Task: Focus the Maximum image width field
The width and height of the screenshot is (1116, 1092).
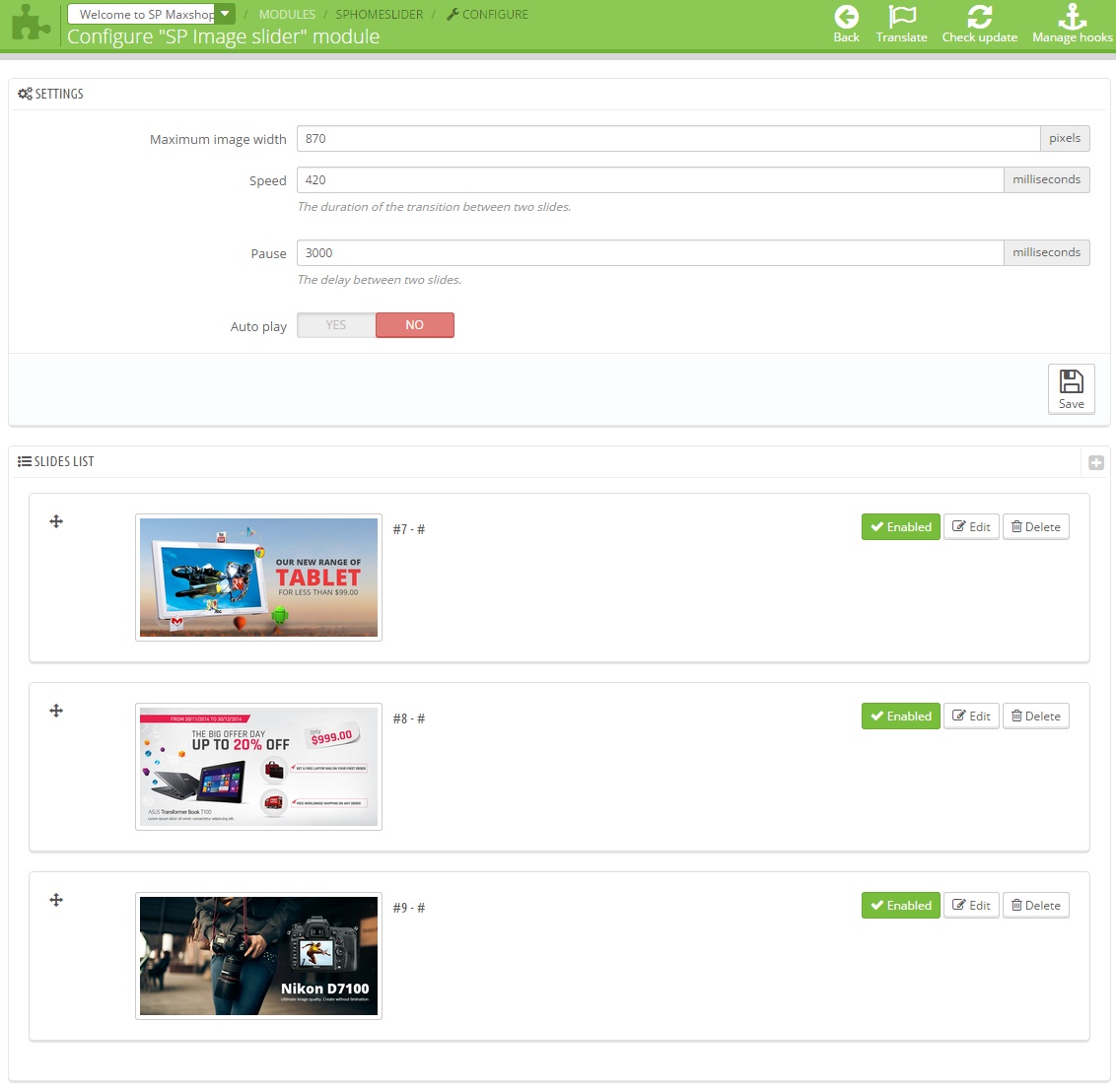Action: click(668, 139)
